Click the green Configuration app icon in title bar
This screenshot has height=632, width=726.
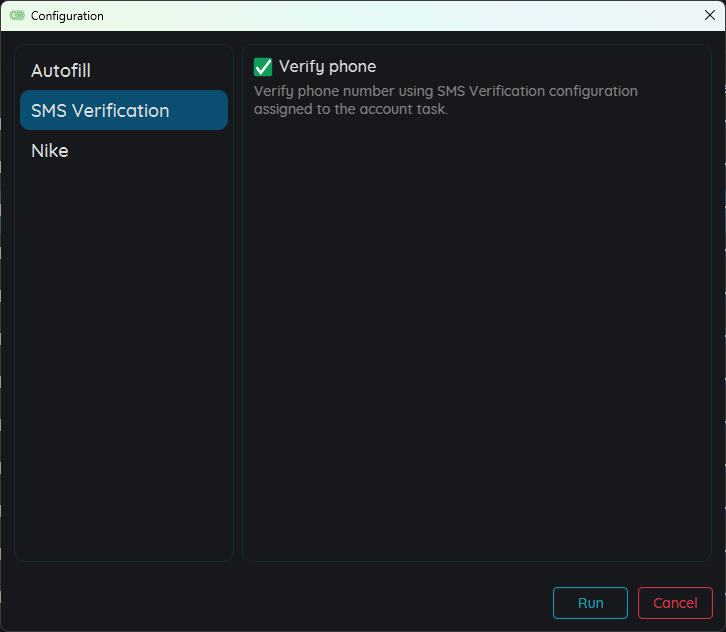pos(17,16)
